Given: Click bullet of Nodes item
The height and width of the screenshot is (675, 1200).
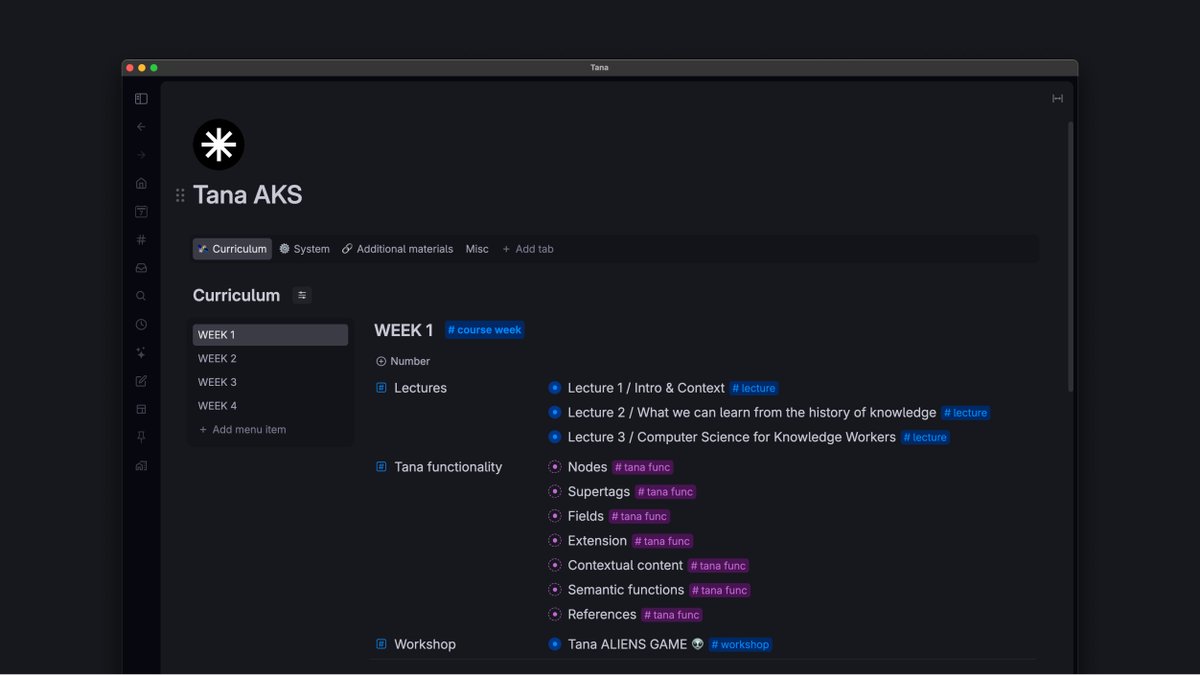Looking at the screenshot, I should click(x=555, y=467).
